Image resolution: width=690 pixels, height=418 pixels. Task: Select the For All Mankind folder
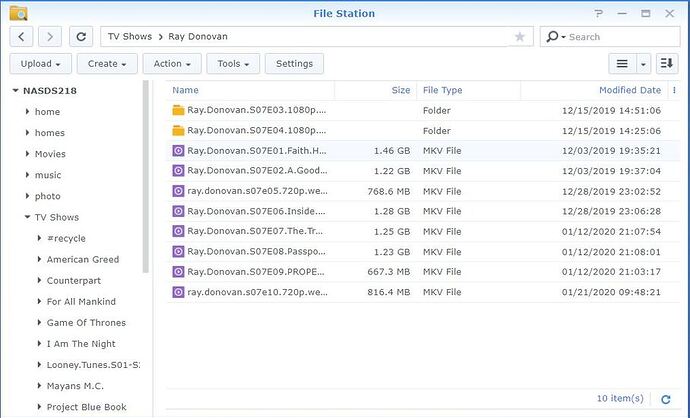(81, 302)
